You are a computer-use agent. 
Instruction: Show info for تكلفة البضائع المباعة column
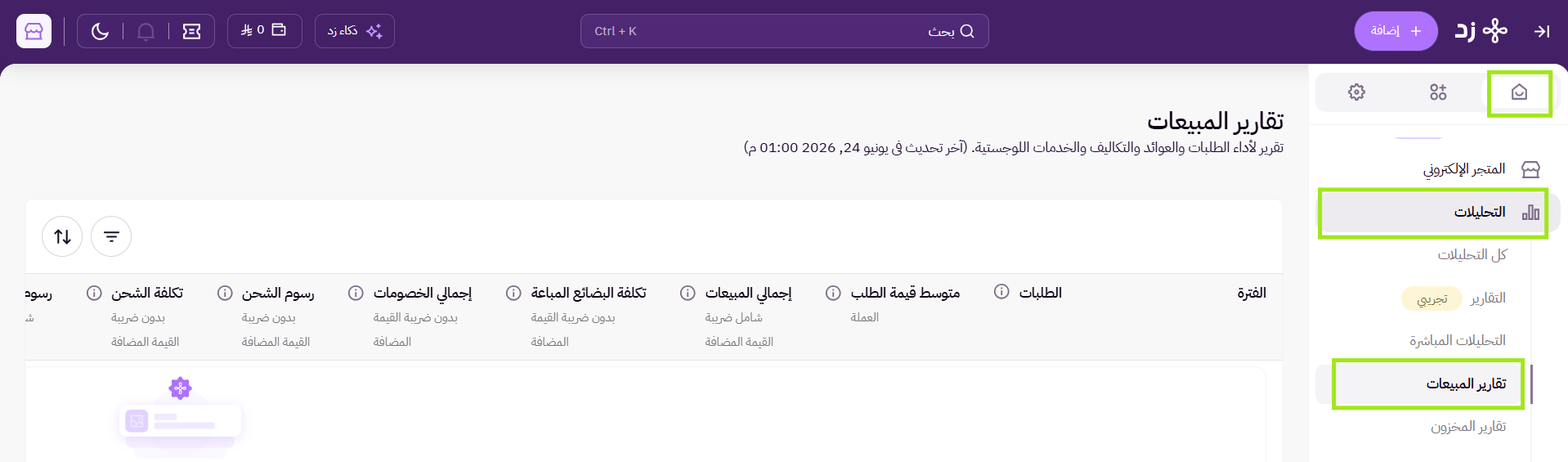click(x=513, y=293)
